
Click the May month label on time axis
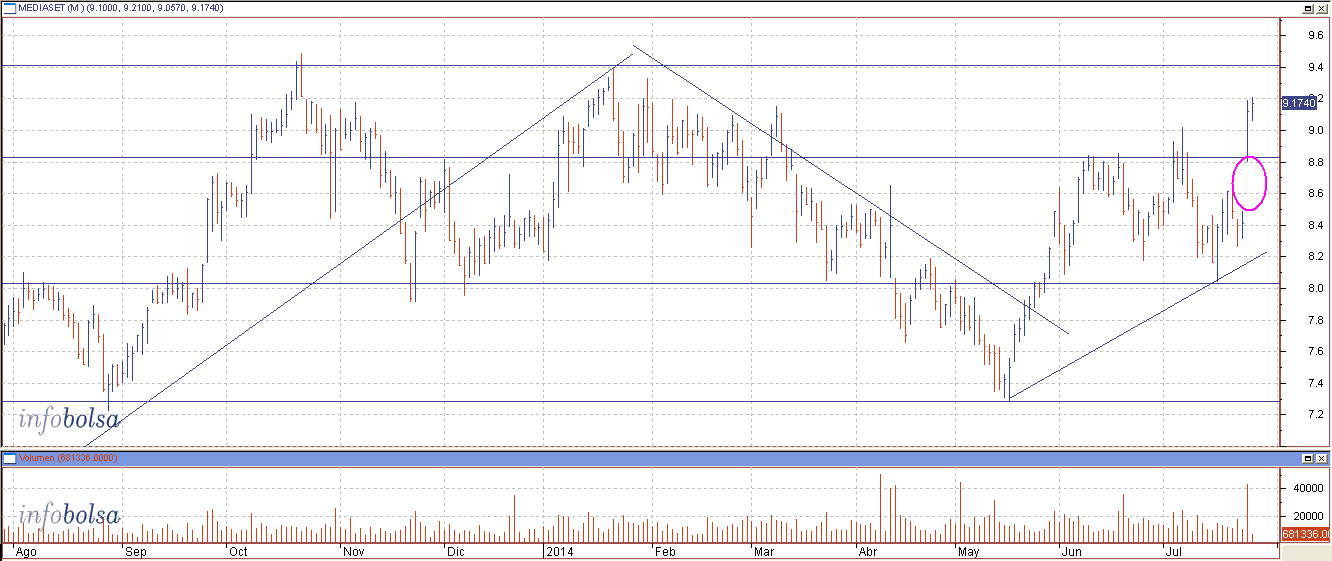coord(969,551)
